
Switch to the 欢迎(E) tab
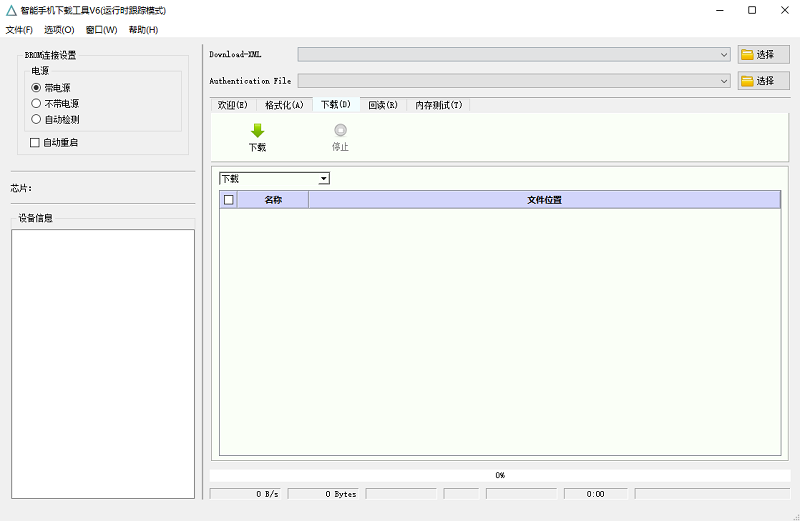pos(233,105)
